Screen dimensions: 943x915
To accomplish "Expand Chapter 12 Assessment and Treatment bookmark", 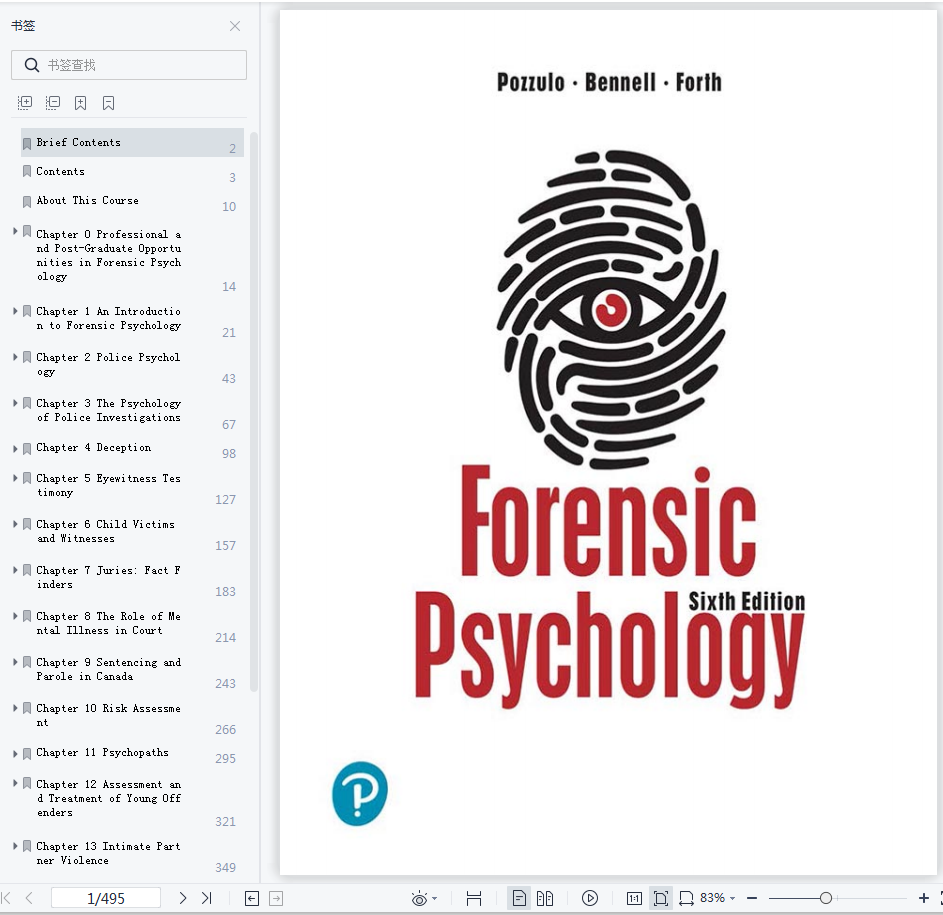I will [15, 783].
